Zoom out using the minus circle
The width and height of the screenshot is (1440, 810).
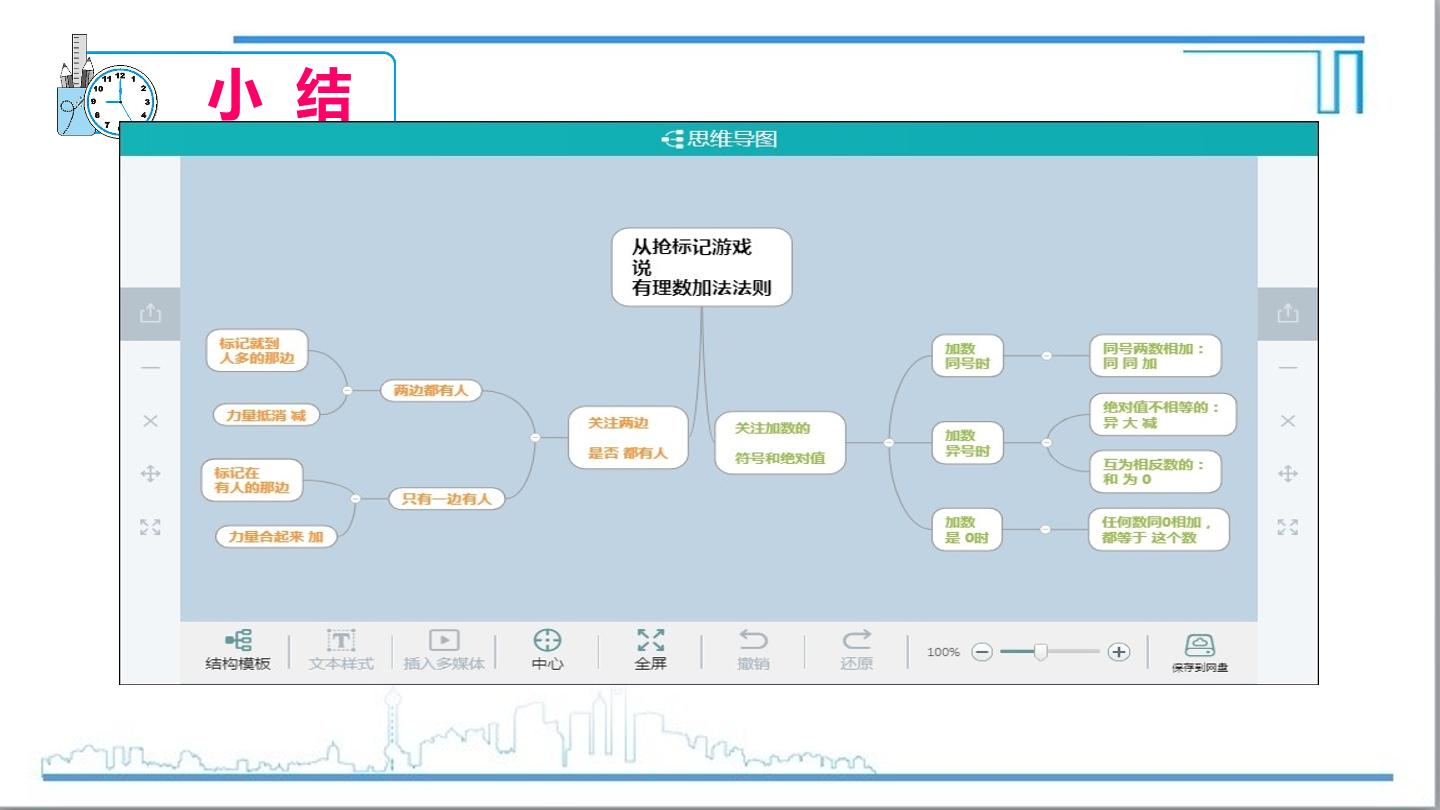[x=982, y=652]
